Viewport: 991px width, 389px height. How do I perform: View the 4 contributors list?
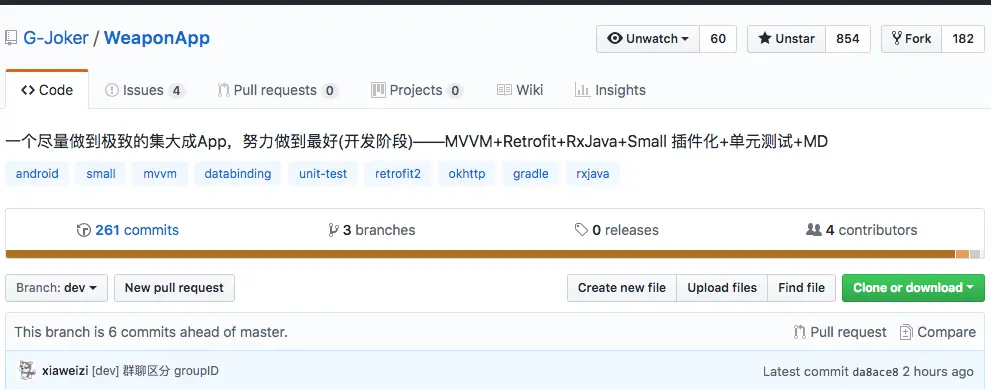pyautogui.click(x=861, y=230)
